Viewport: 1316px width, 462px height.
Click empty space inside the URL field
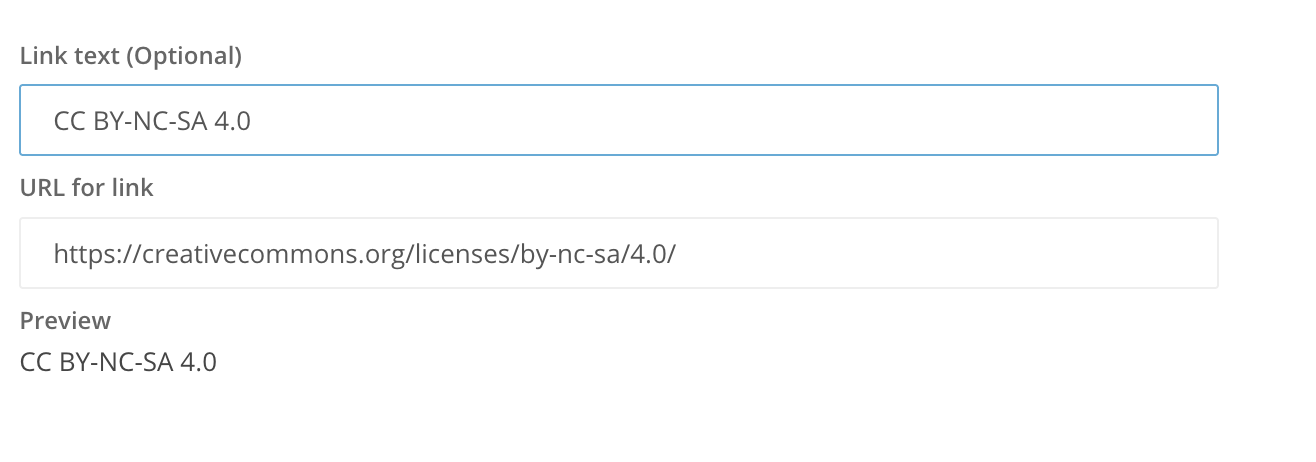tap(950, 253)
